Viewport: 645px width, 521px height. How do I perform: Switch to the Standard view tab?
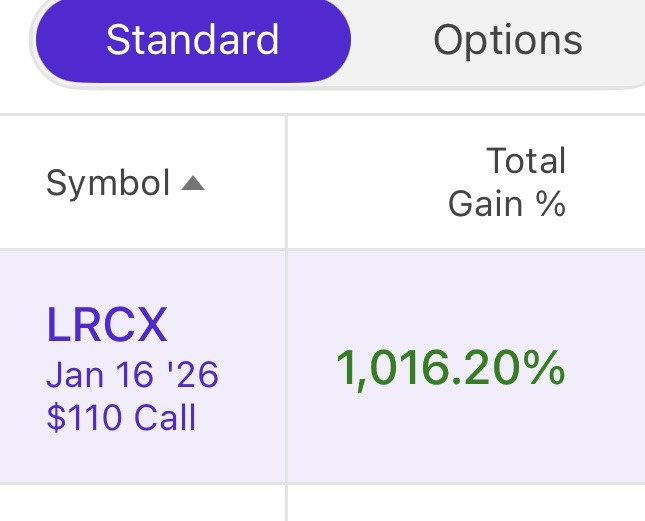click(192, 41)
